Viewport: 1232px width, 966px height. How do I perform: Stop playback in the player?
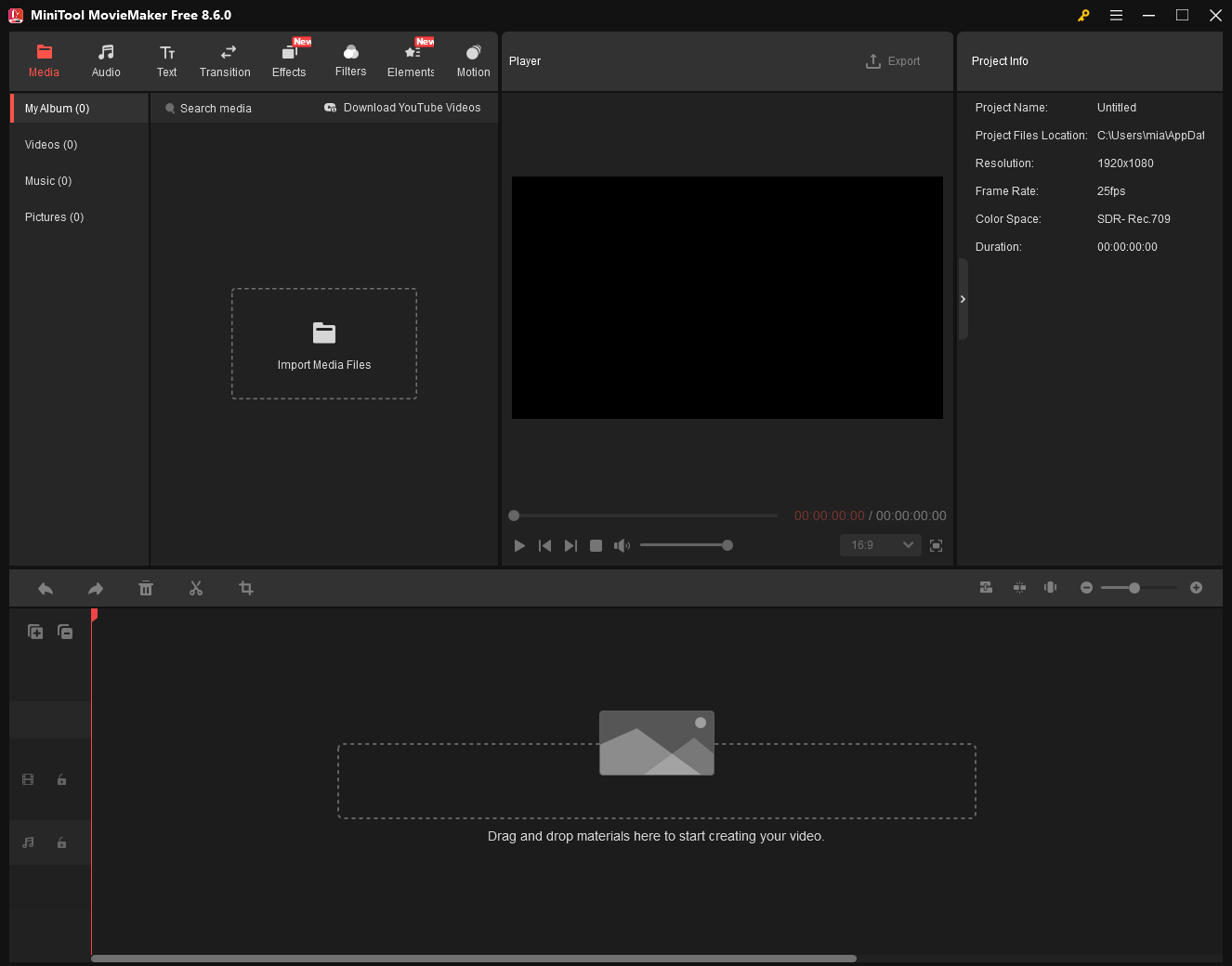(x=596, y=546)
